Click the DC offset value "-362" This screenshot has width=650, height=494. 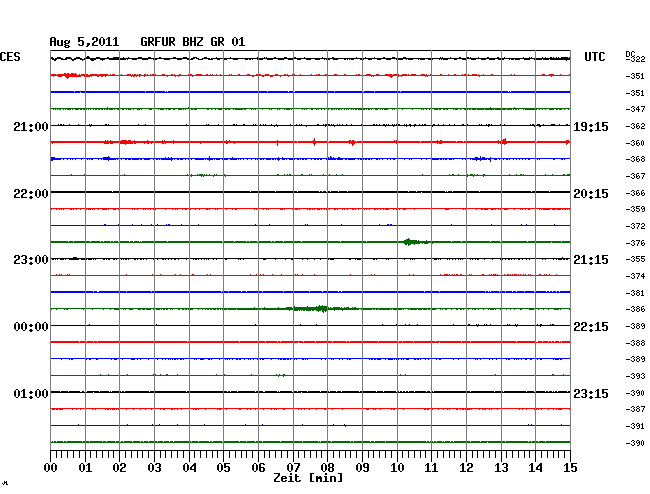[635, 126]
